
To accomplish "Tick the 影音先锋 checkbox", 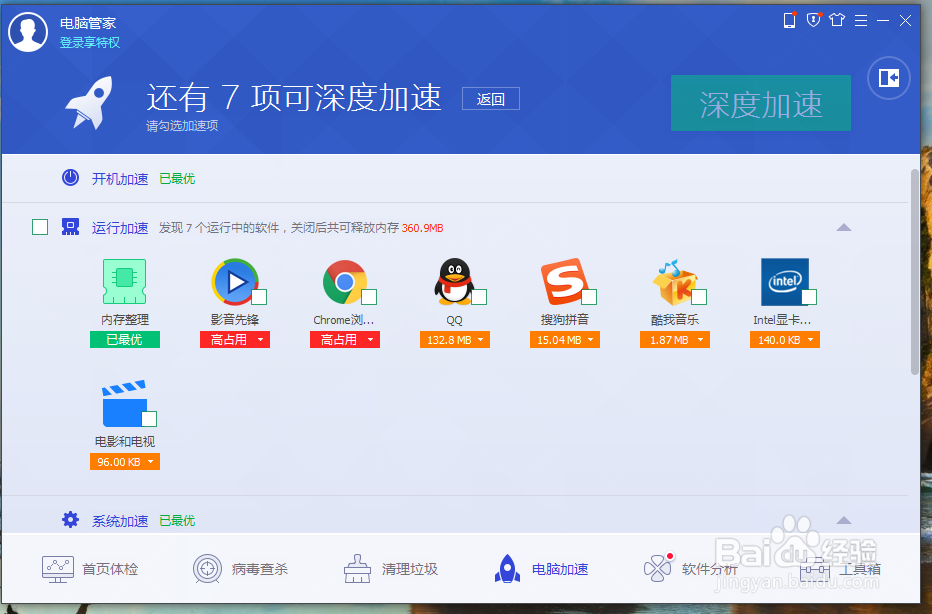I will pos(259,297).
